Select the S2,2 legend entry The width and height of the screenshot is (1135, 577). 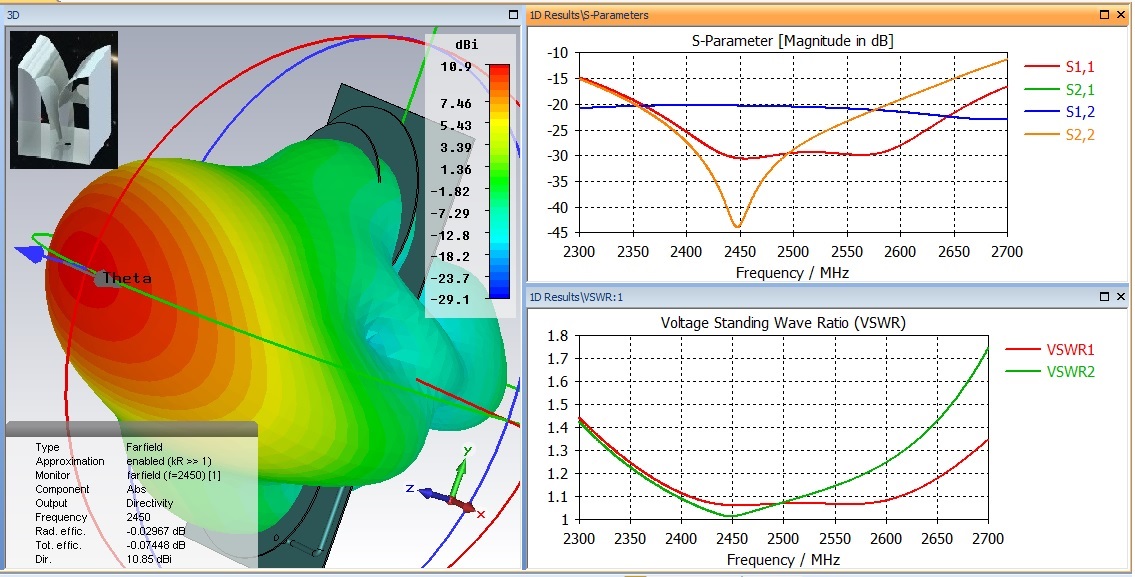[x=1059, y=134]
